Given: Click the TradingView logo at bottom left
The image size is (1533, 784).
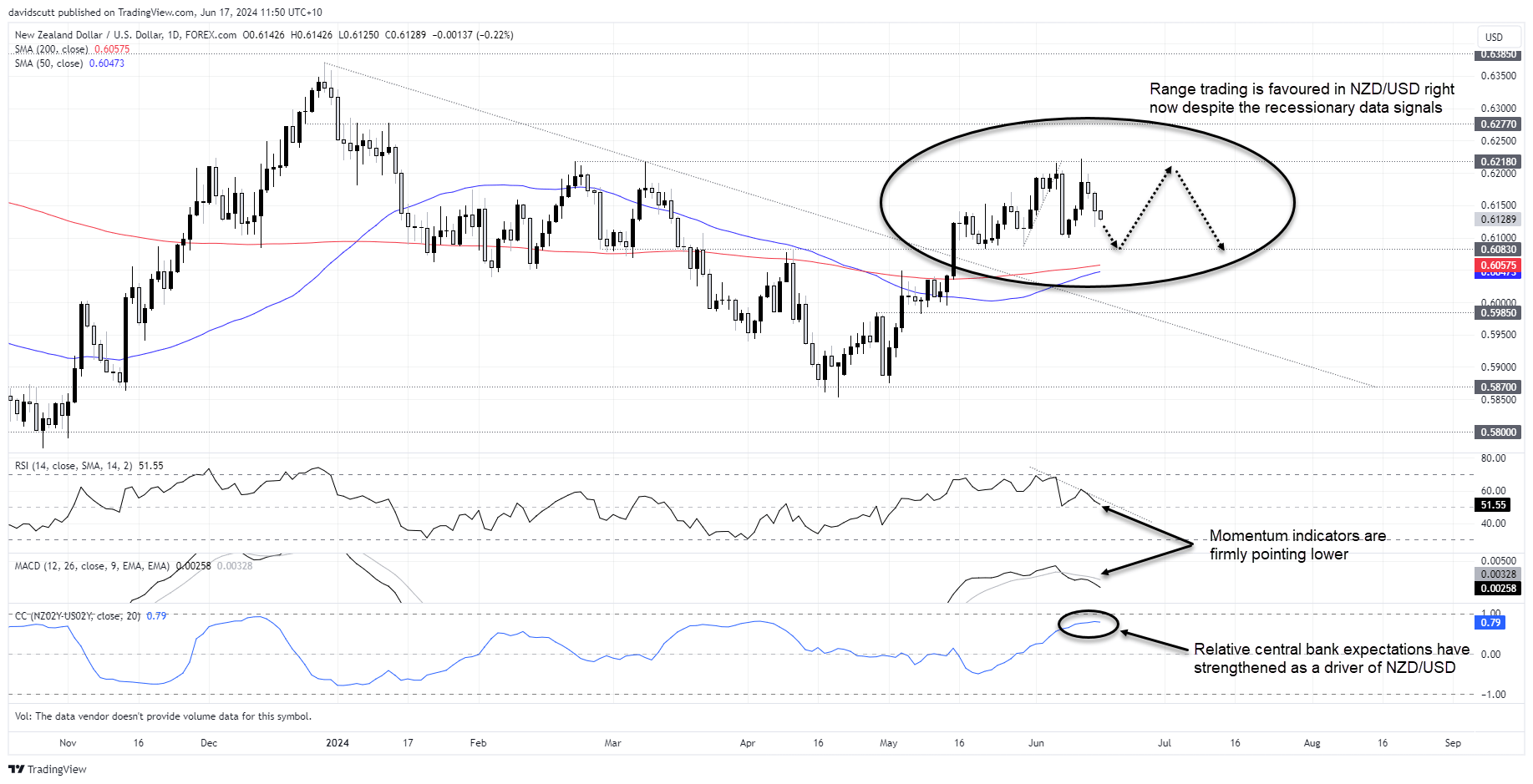Looking at the screenshot, I should (48, 769).
